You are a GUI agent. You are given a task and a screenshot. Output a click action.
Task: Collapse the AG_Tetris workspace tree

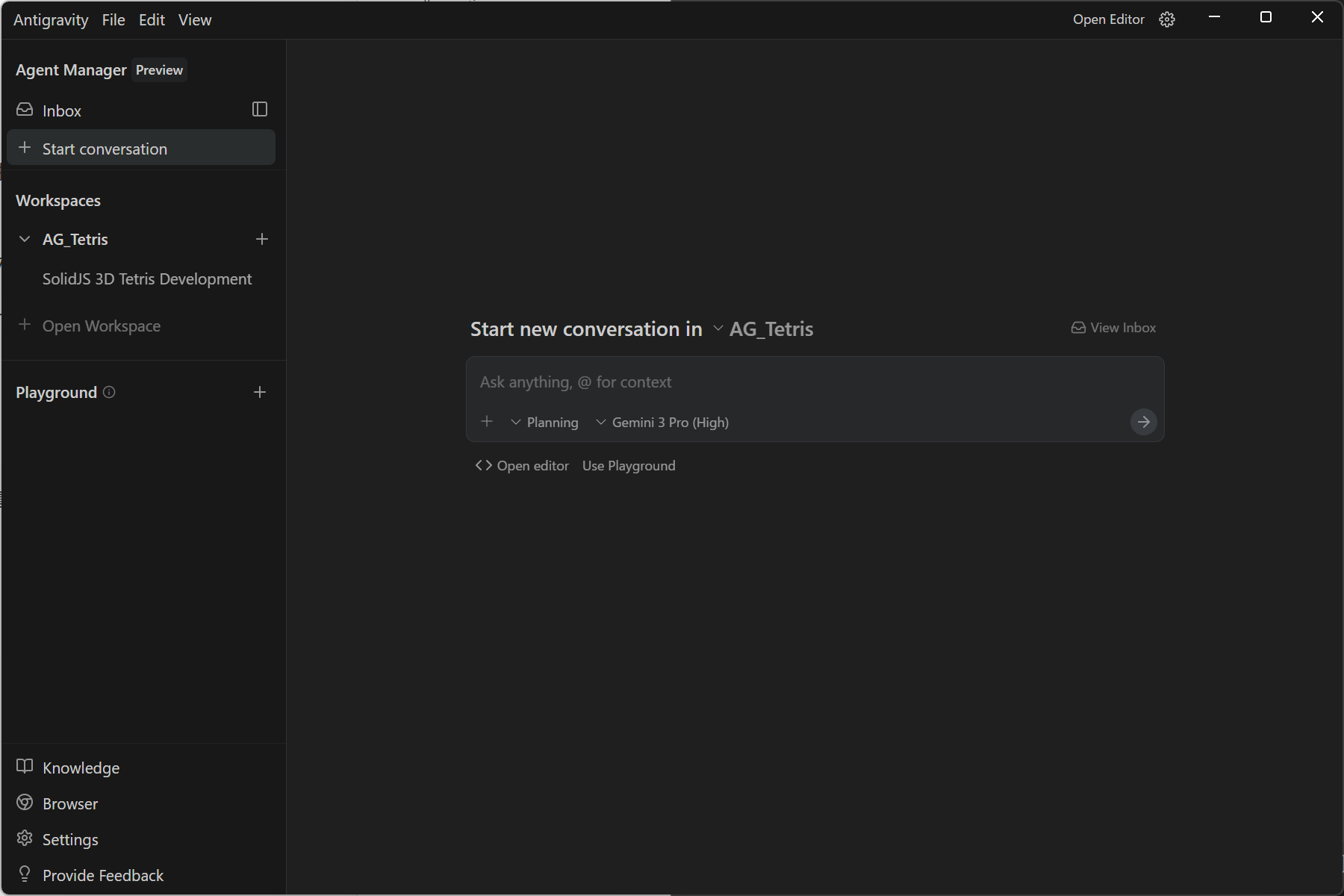click(25, 240)
